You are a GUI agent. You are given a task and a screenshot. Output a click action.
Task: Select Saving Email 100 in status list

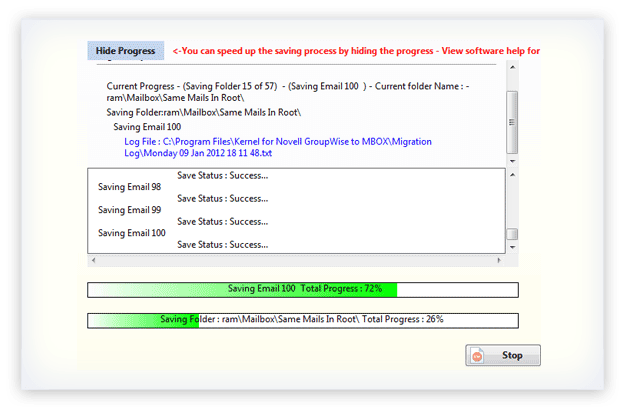(132, 233)
